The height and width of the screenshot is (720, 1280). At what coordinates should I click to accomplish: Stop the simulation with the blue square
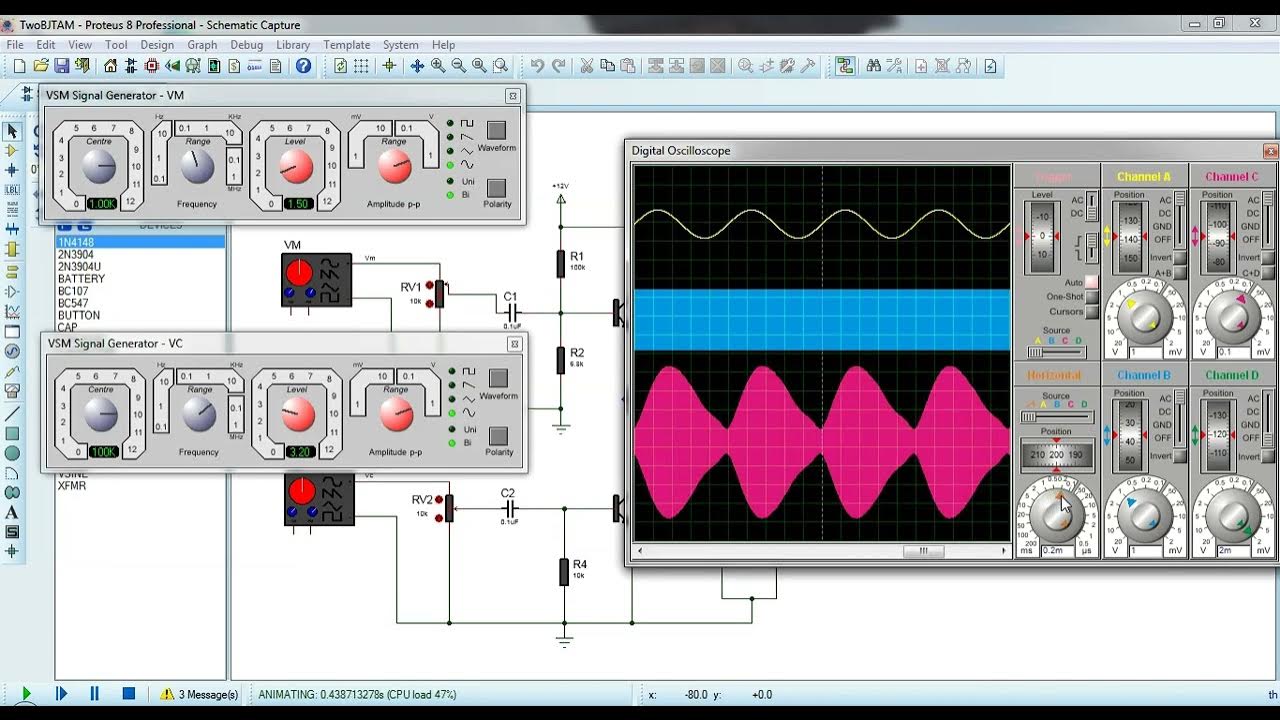click(129, 693)
